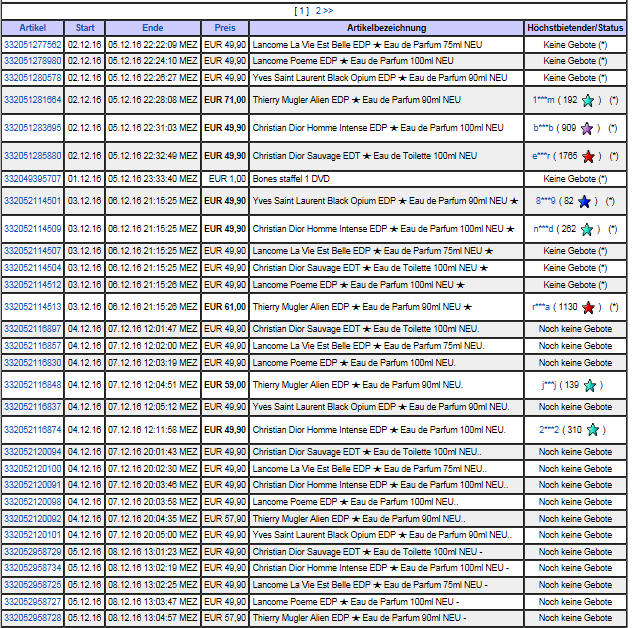
Task: Open item number 332051281664
Action: point(33,100)
